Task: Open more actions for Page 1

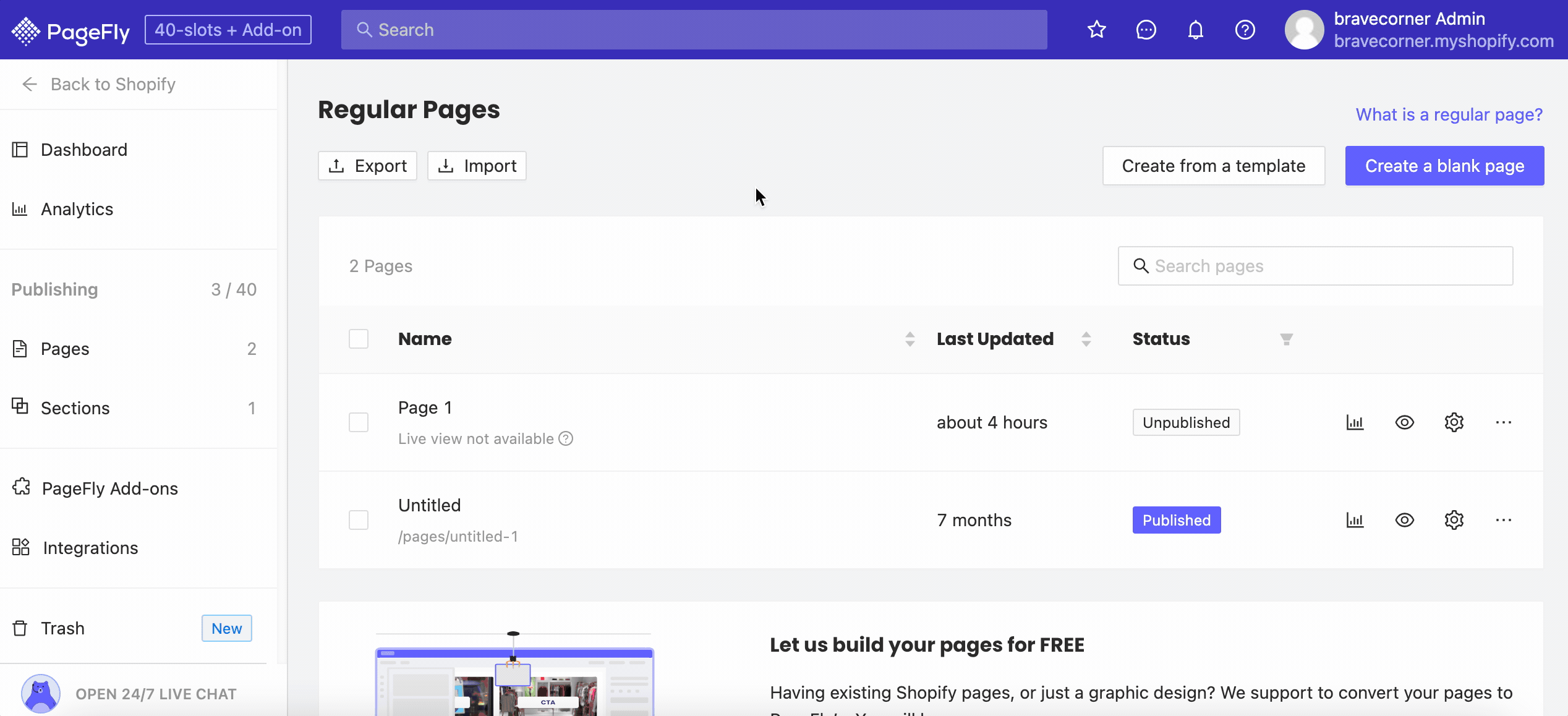Action: [x=1503, y=422]
